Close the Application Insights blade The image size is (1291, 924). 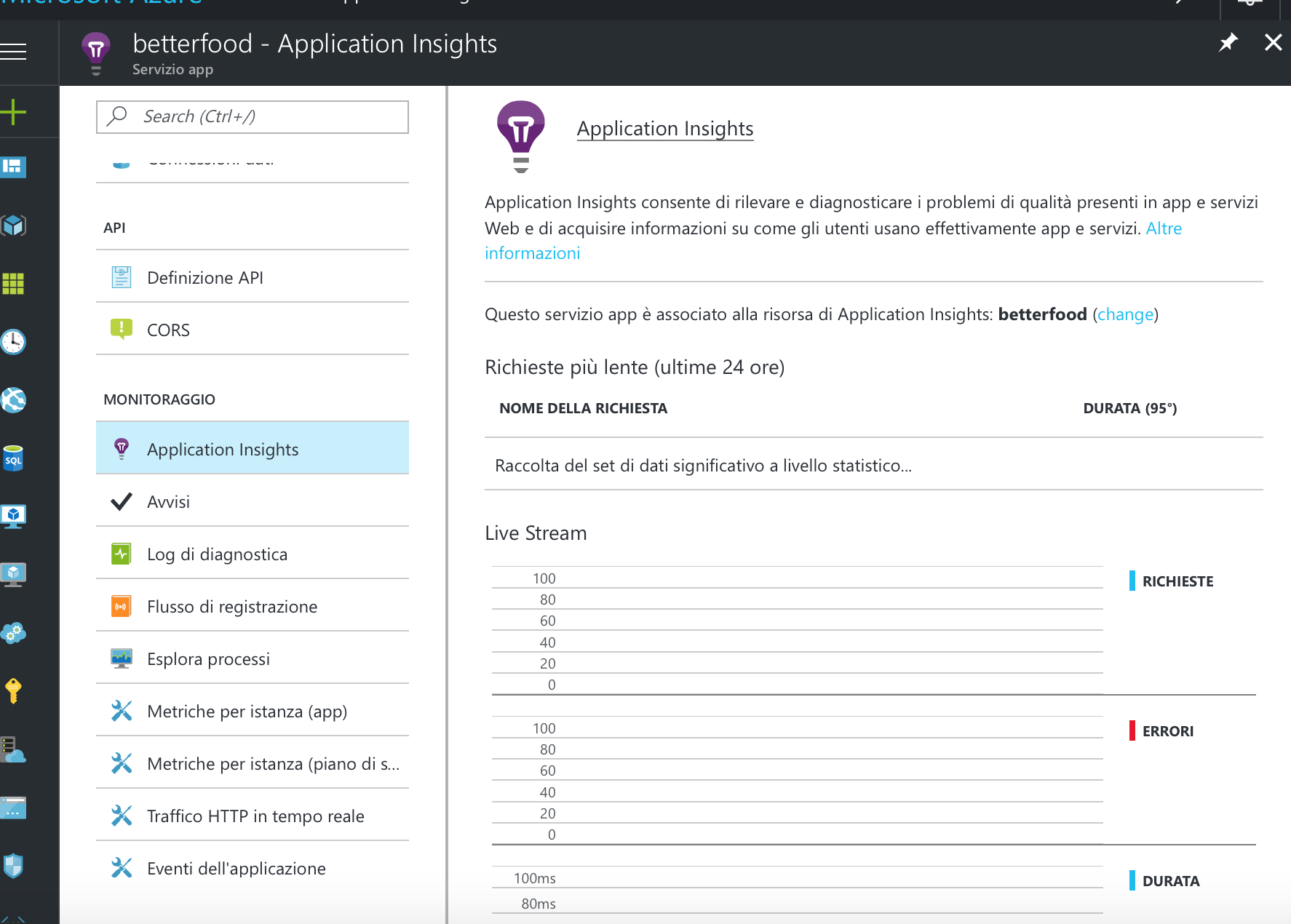pyautogui.click(x=1274, y=42)
